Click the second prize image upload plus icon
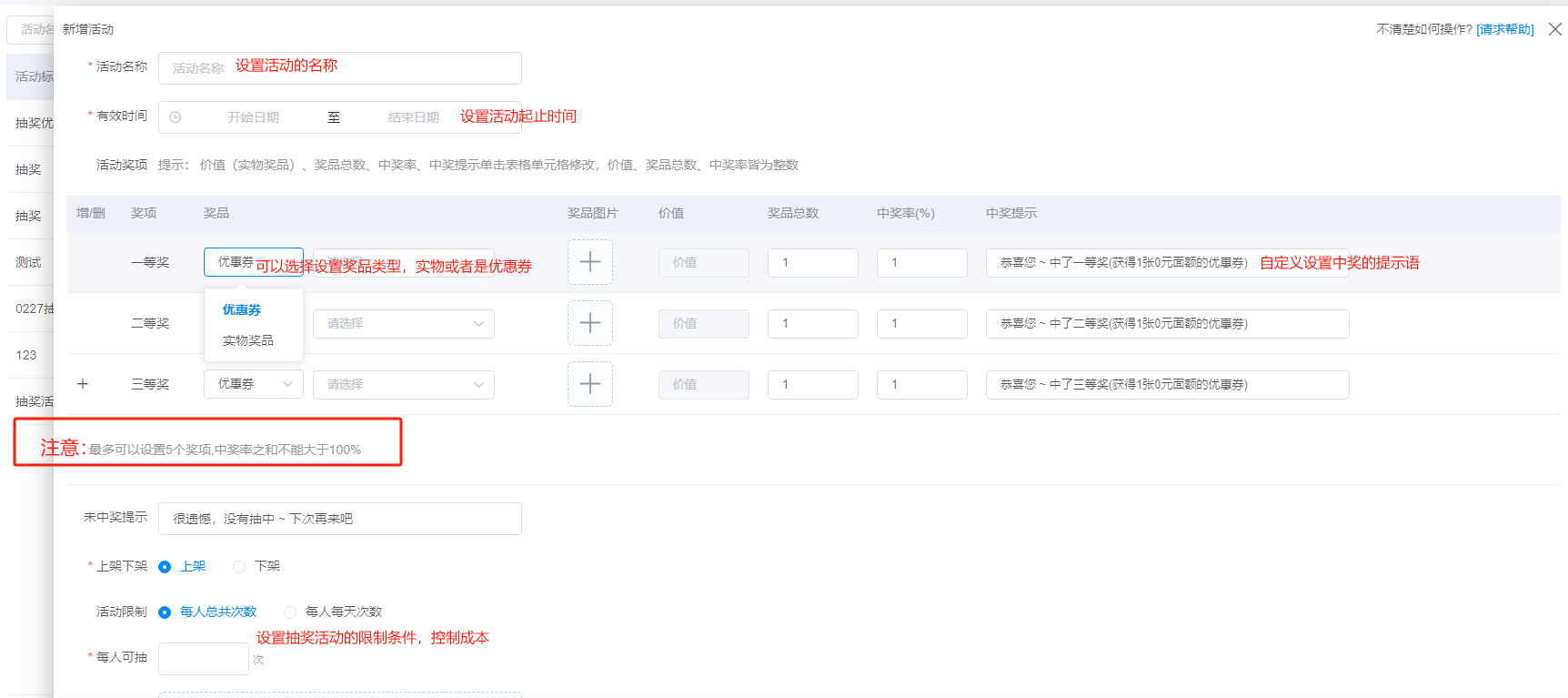This screenshot has width=1568, height=698. (589, 323)
